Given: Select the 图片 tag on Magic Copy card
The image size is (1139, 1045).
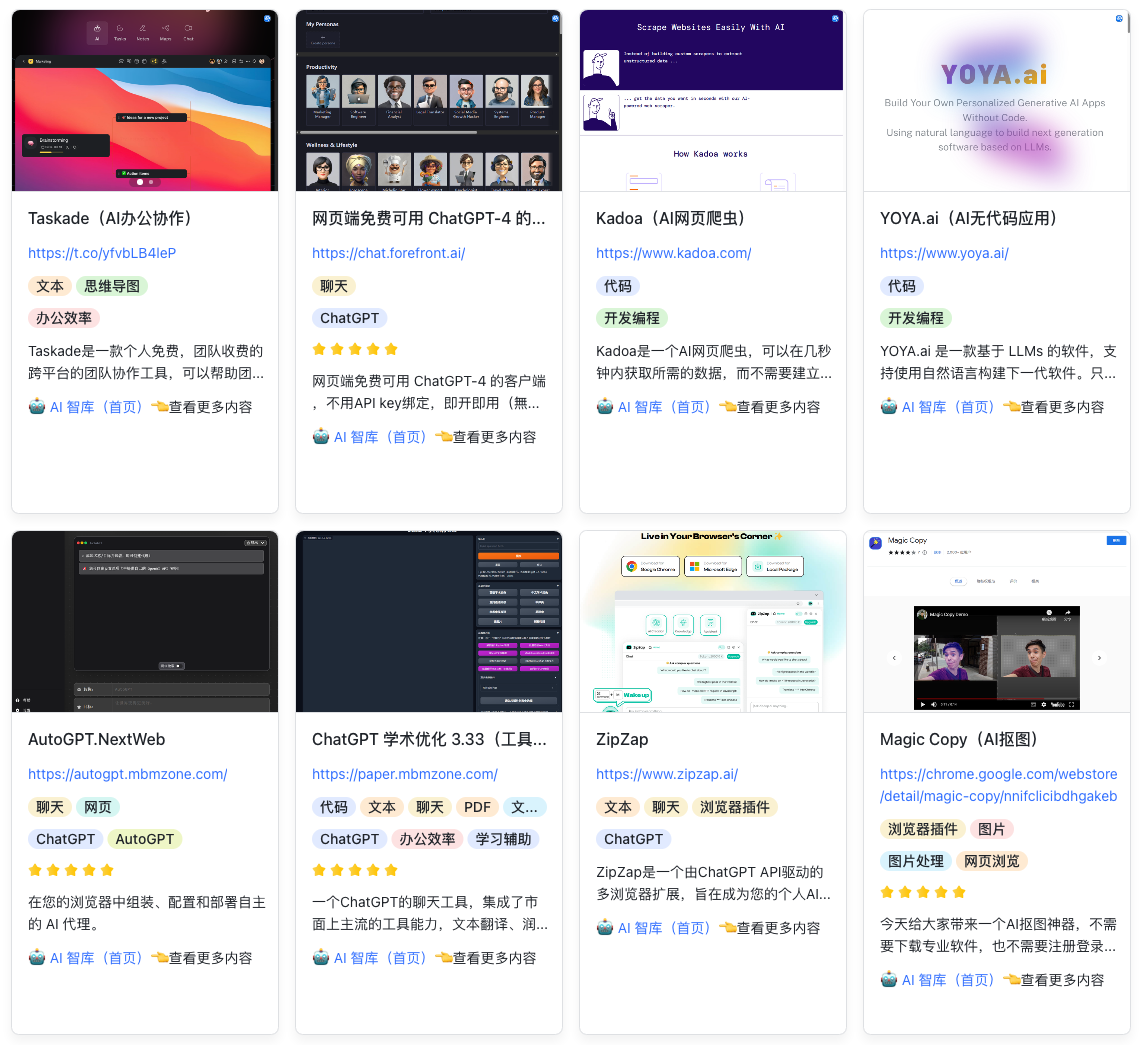Looking at the screenshot, I should tap(992, 829).
